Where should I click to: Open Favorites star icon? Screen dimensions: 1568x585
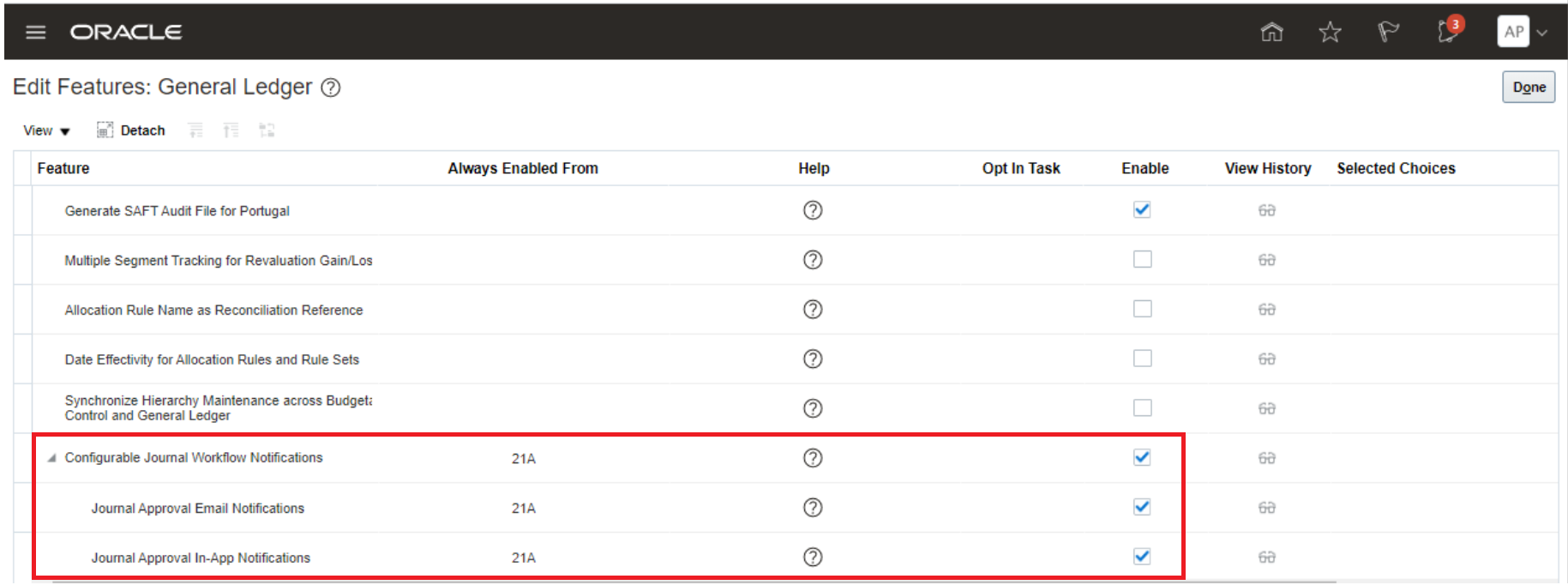pos(1330,33)
